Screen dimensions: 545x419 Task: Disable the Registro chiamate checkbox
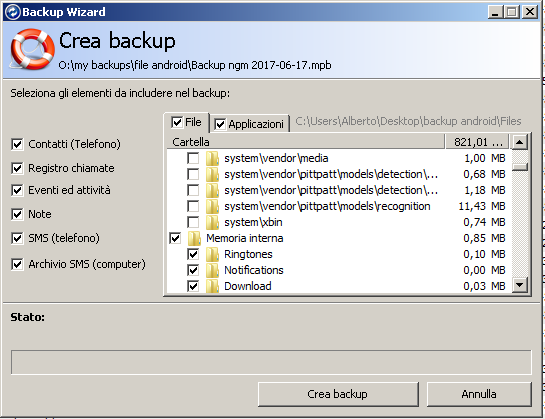17,168
